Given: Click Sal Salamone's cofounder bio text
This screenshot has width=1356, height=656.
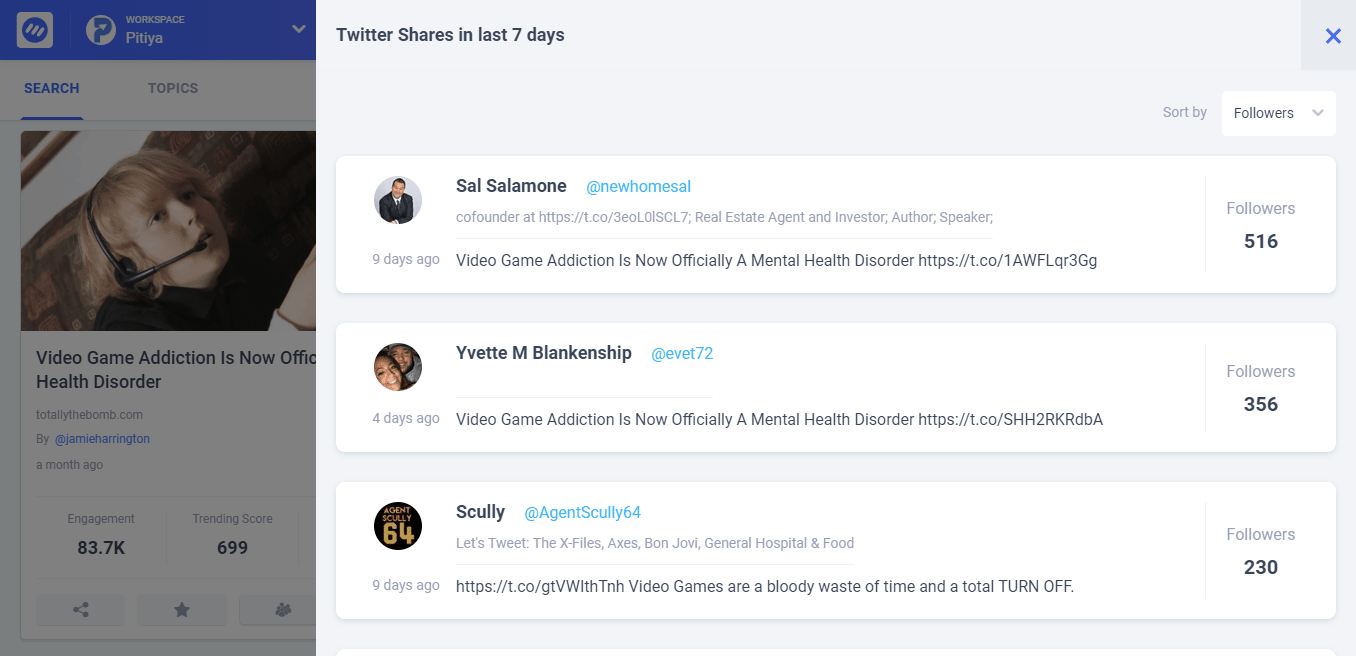Looking at the screenshot, I should coord(724,217).
